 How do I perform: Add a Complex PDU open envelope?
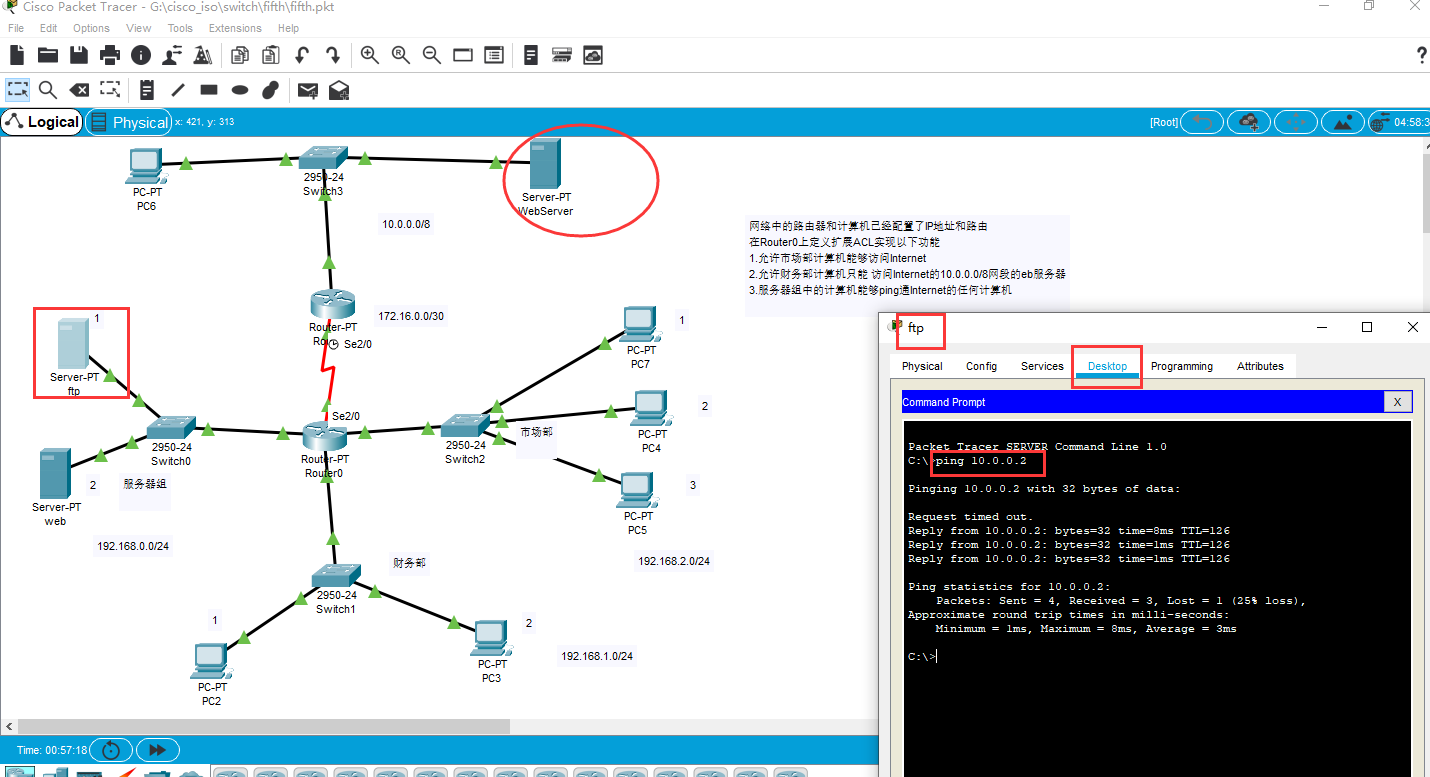[x=339, y=91]
